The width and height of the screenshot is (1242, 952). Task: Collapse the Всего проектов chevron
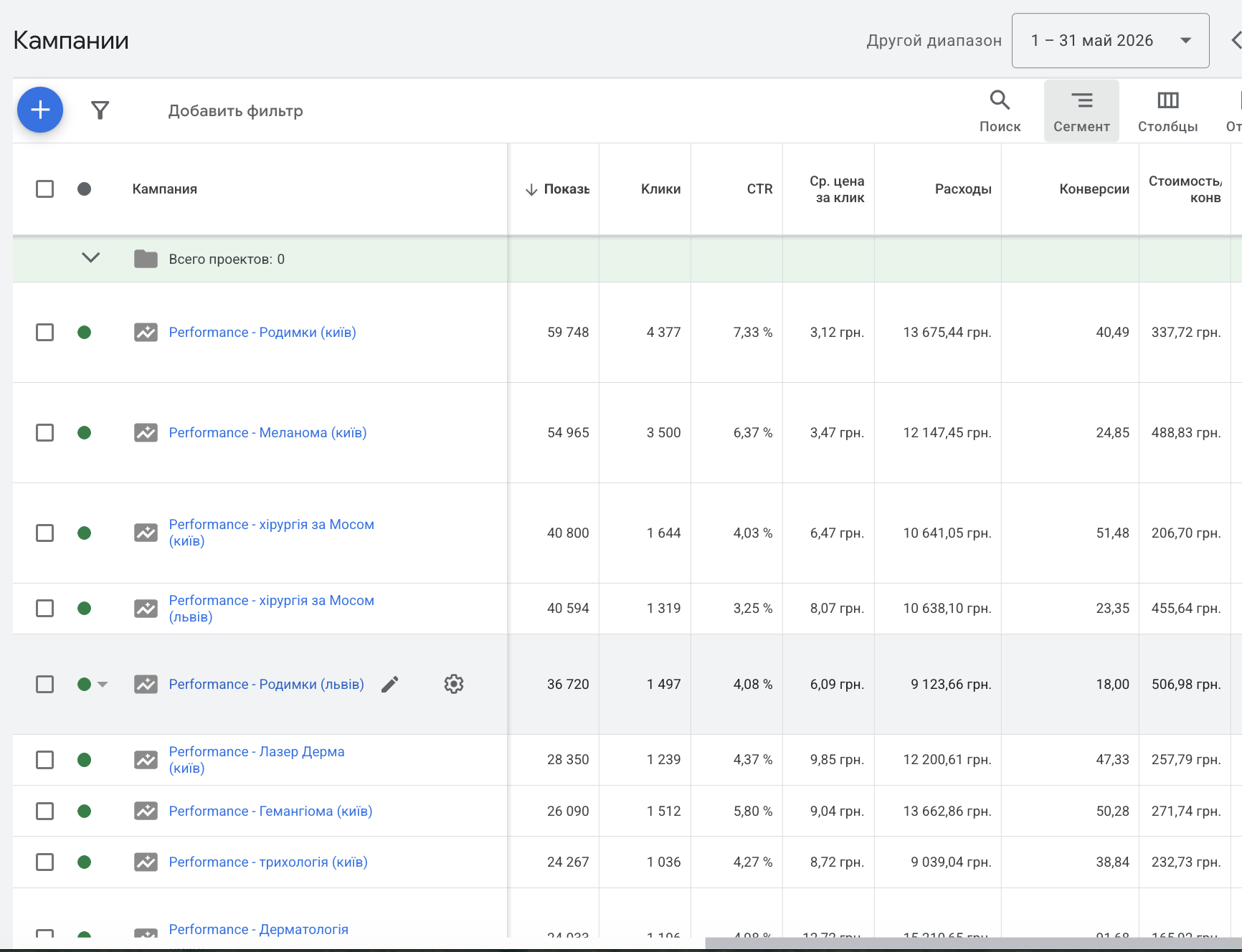pos(90,257)
